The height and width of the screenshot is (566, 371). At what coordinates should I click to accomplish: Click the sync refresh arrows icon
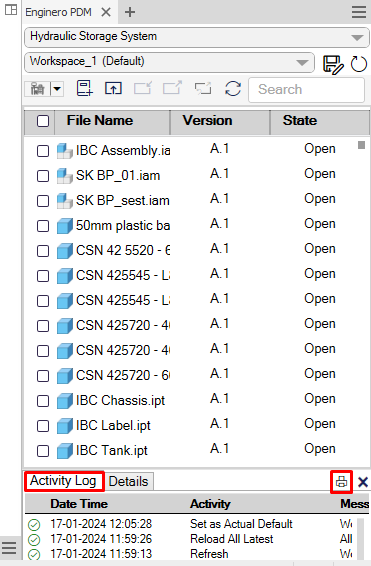coord(233,88)
